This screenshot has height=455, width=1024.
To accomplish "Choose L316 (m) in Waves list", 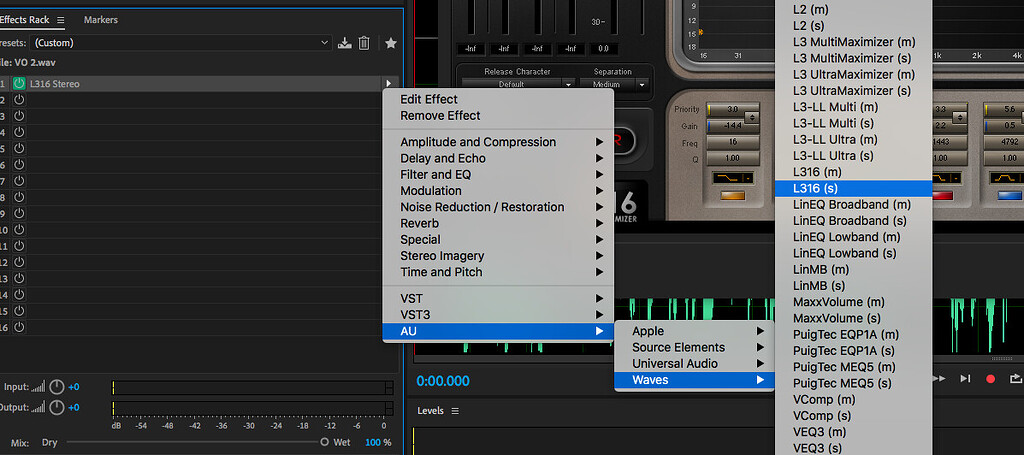I will [817, 172].
